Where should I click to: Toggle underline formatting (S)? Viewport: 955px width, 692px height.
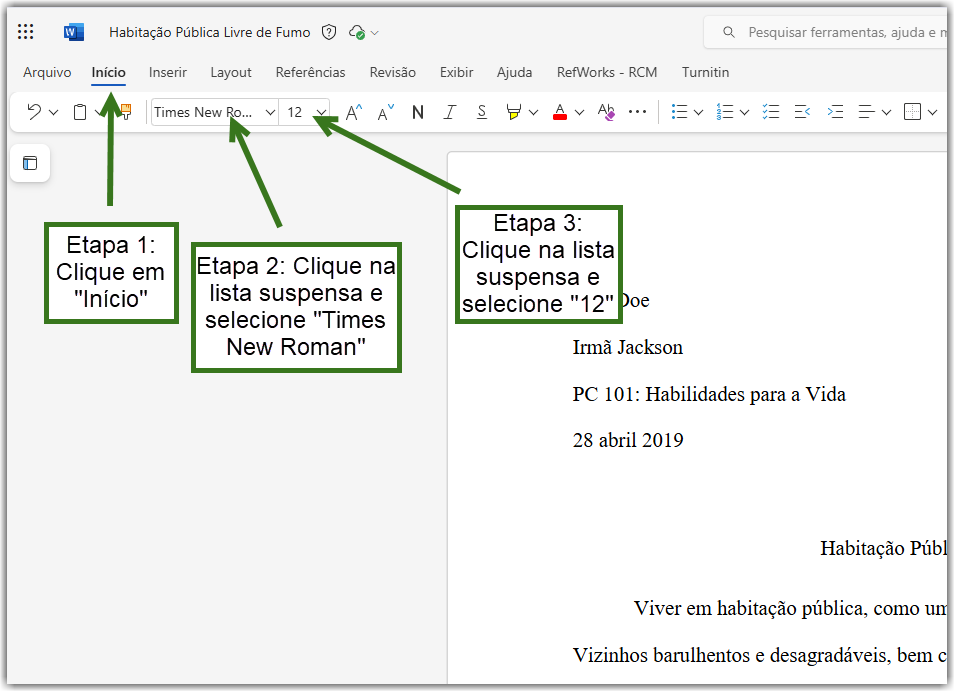tap(482, 112)
